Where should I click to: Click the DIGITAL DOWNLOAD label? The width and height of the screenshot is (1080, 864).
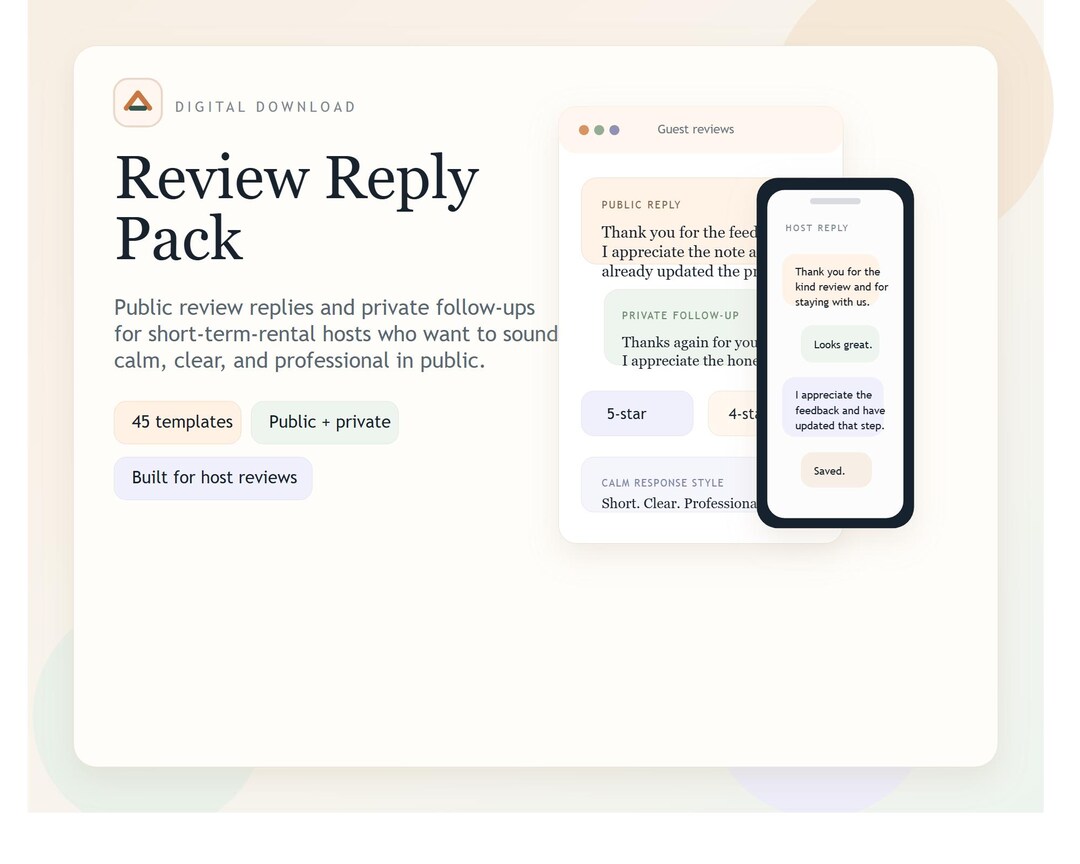265,107
